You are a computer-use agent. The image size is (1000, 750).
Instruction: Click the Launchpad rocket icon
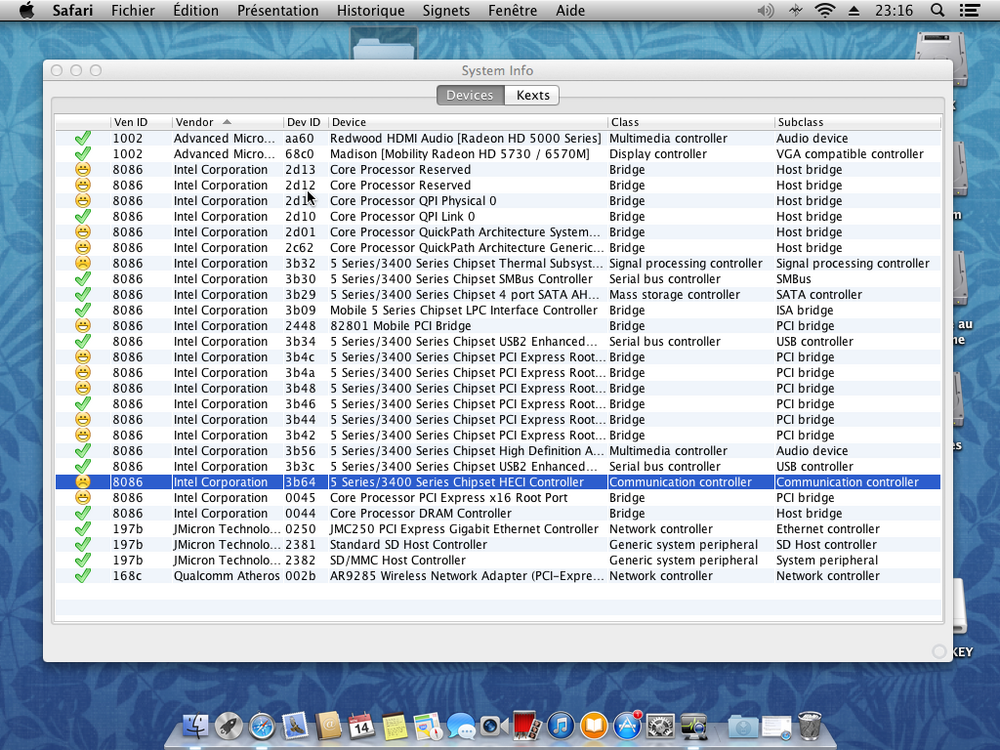(x=228, y=726)
